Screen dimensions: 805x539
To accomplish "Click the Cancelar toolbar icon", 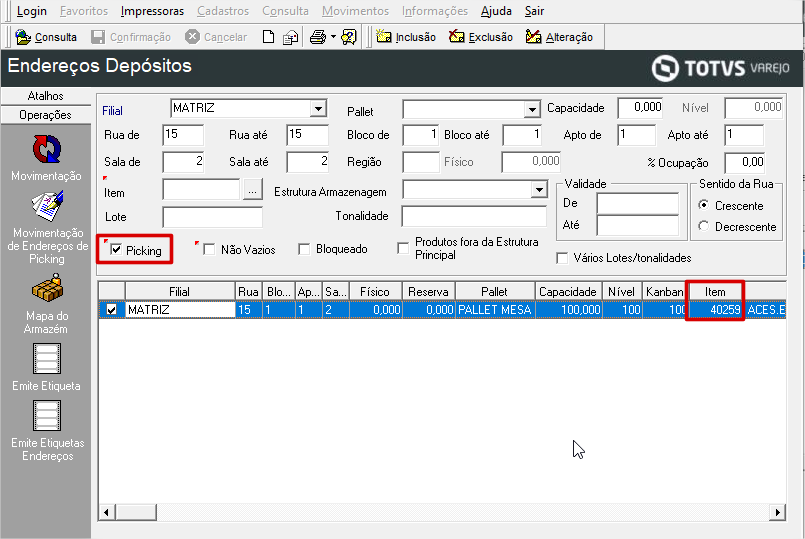I will [193, 37].
